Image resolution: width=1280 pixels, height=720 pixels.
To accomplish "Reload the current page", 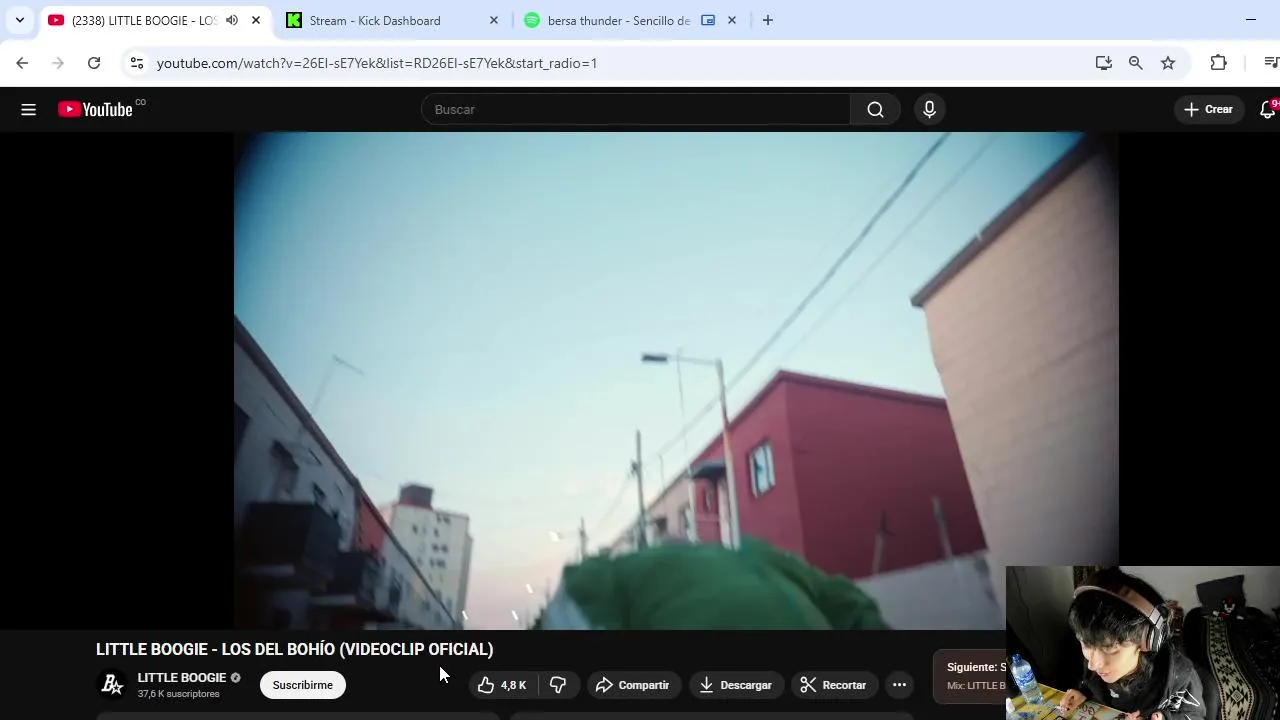I will [94, 63].
